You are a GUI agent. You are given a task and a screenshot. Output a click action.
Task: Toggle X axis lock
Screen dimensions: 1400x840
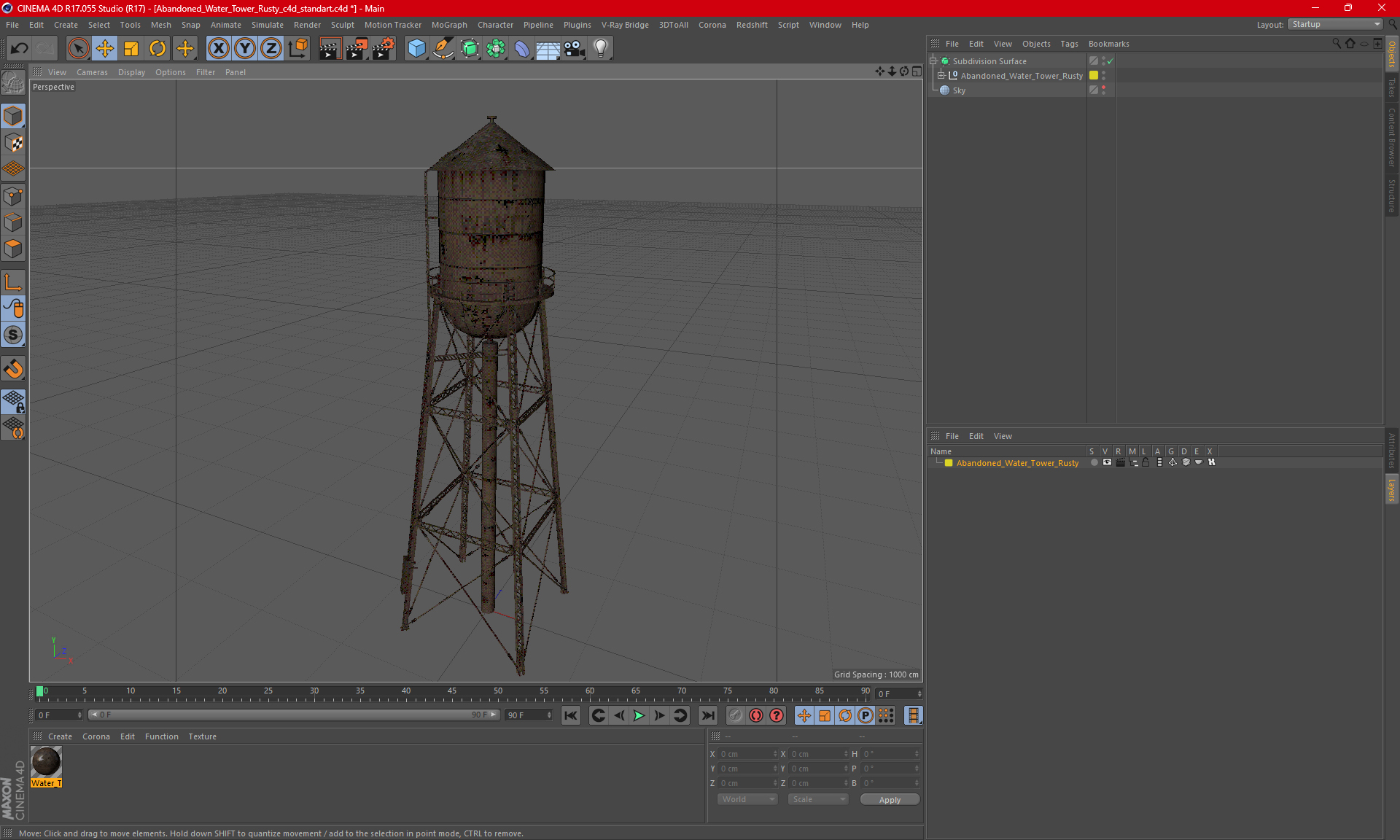[x=218, y=49]
